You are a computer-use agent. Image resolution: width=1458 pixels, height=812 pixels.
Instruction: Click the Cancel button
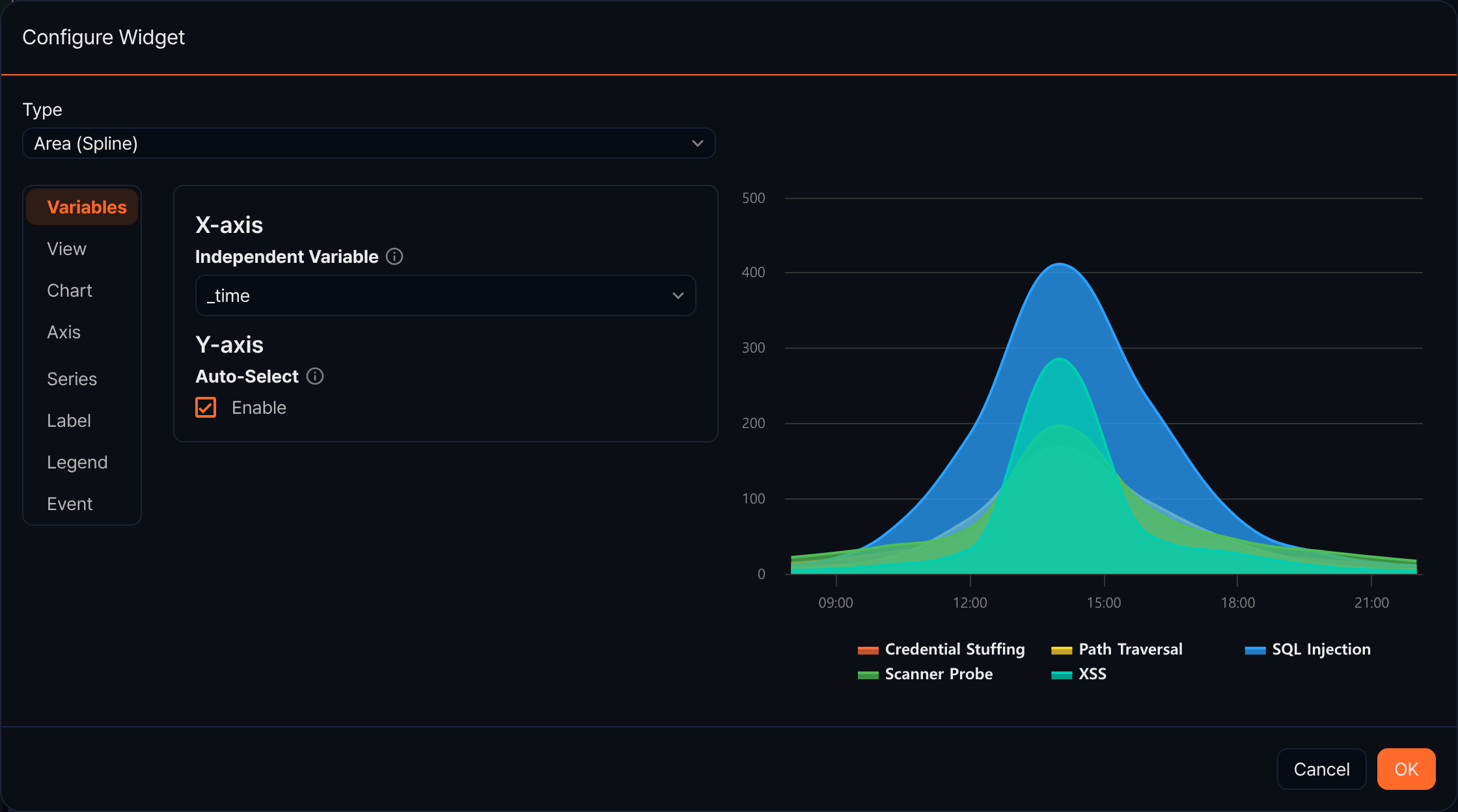tap(1321, 769)
